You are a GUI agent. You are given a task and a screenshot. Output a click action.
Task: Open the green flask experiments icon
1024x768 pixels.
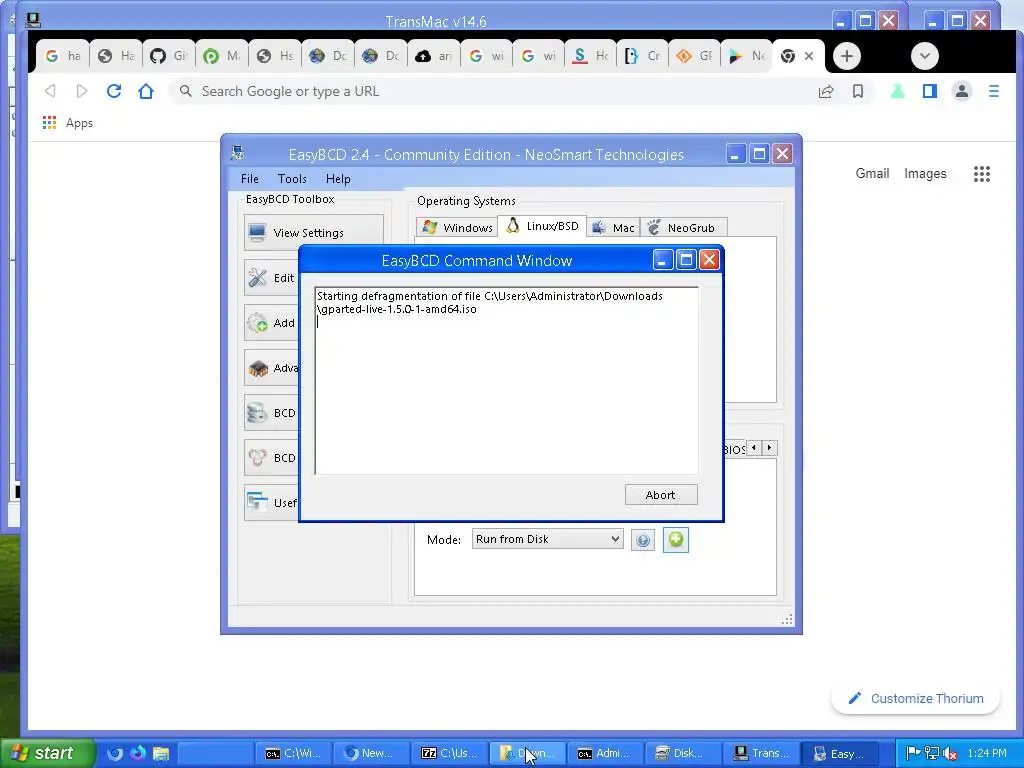pyautogui.click(x=898, y=91)
